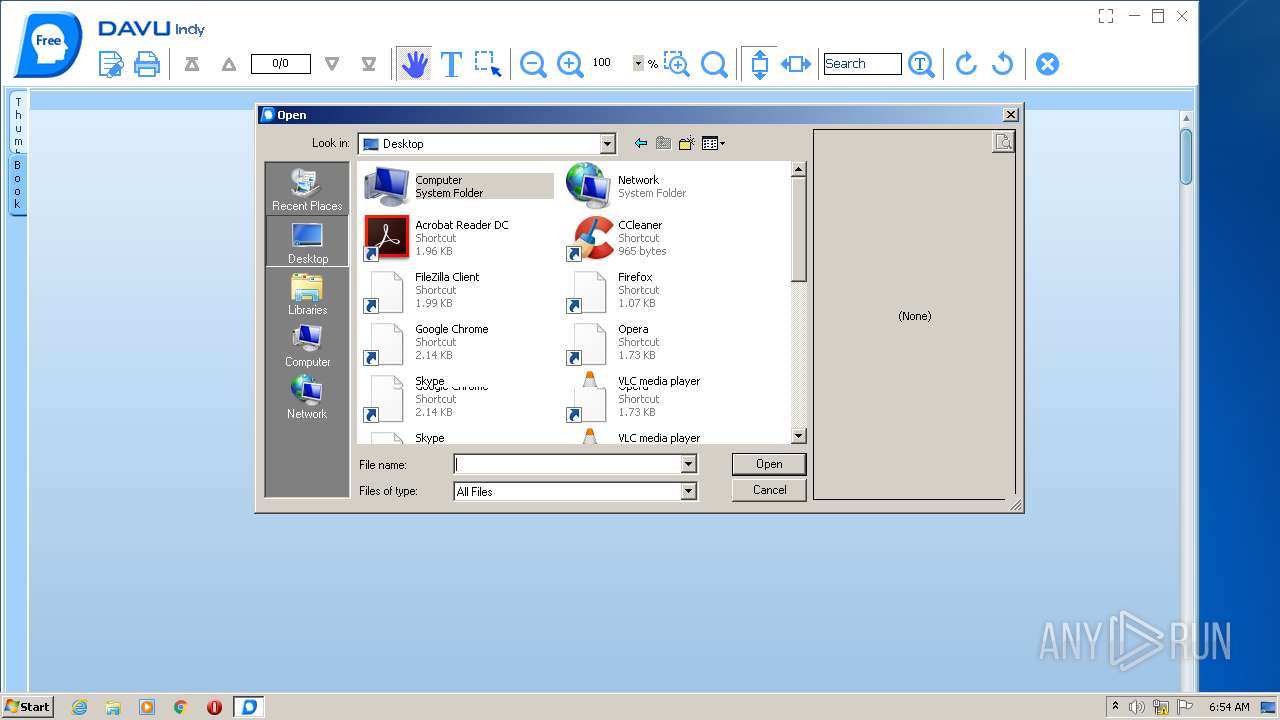Viewport: 1280px width, 720px height.
Task: Click the fit width icon
Action: point(796,64)
